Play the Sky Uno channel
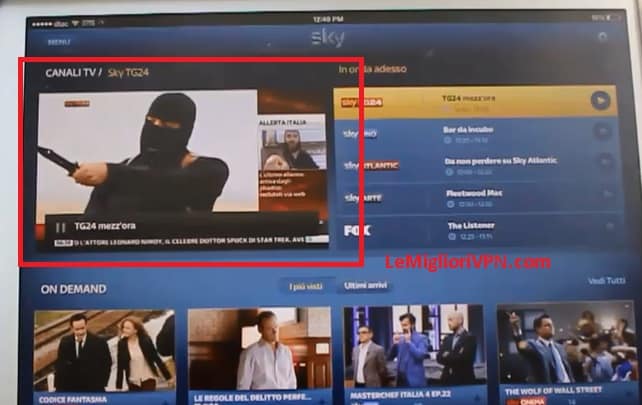The width and height of the screenshot is (642, 405). click(x=602, y=131)
